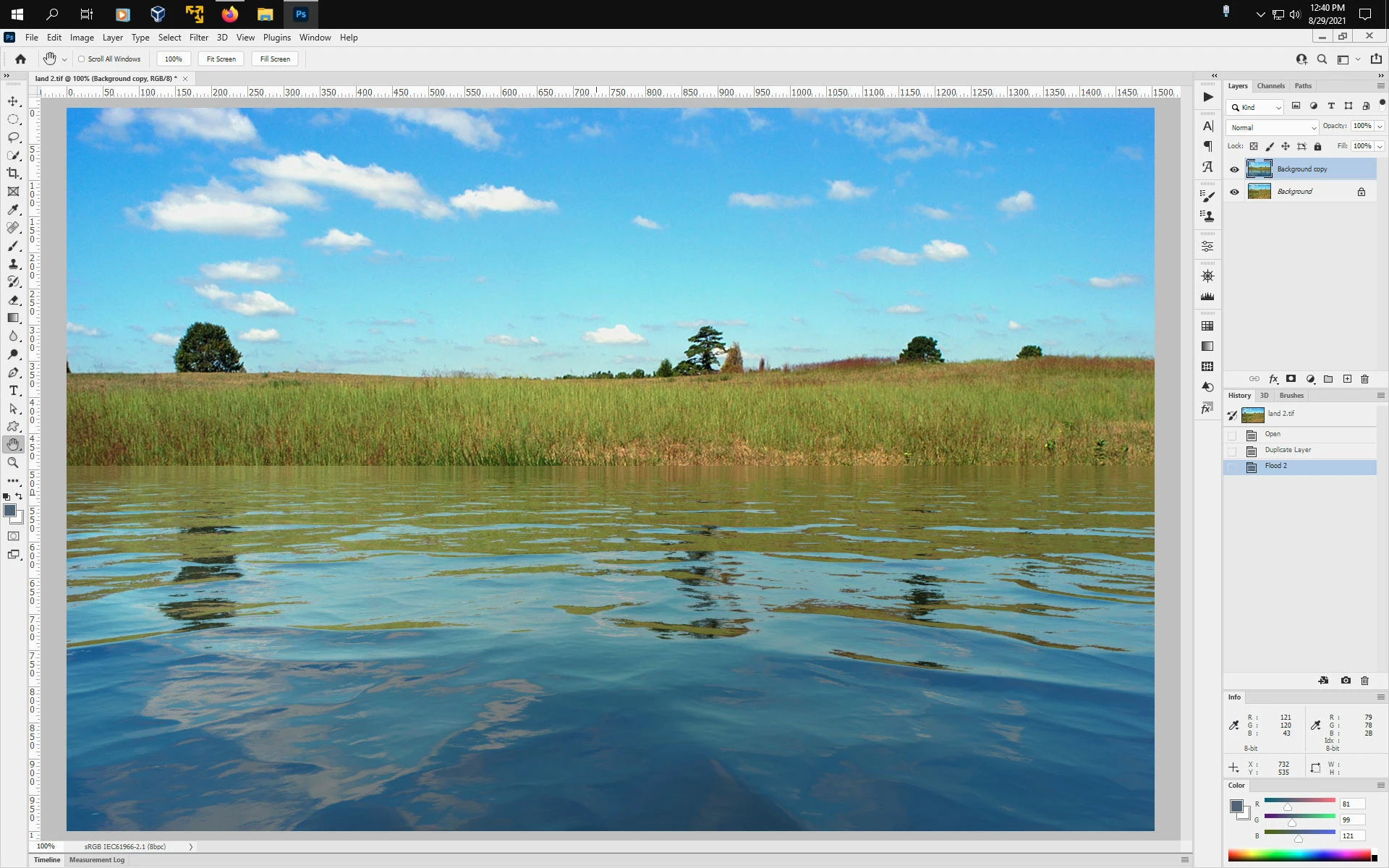Select the Clone Stamp tool
The width and height of the screenshot is (1389, 868).
[13, 264]
